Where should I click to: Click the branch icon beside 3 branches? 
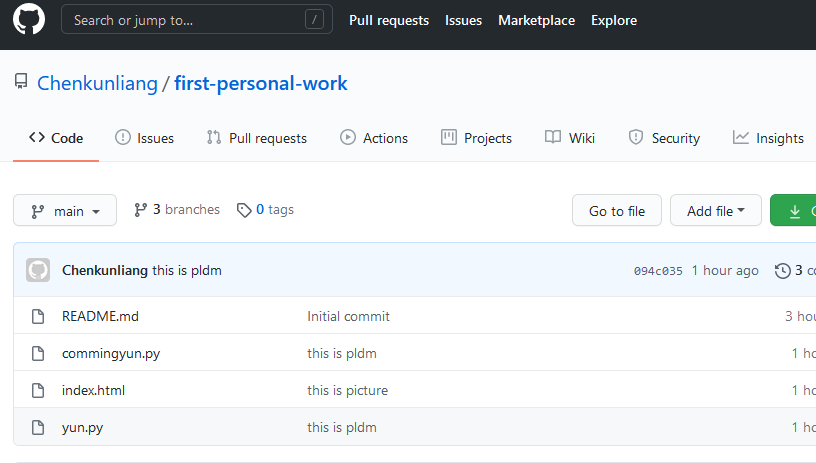coord(141,210)
